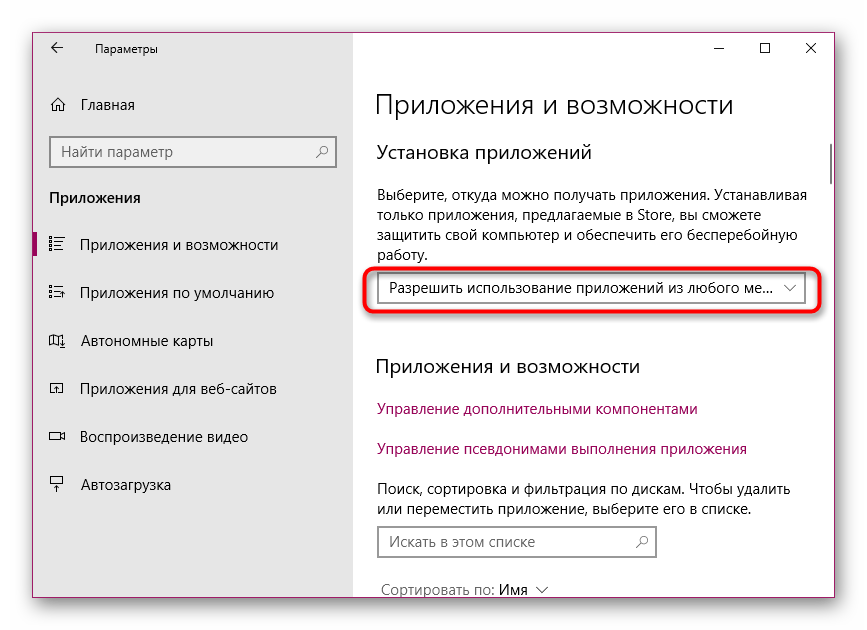
Task: Click the Приложения по умолчанию icon
Action: pos(57,292)
